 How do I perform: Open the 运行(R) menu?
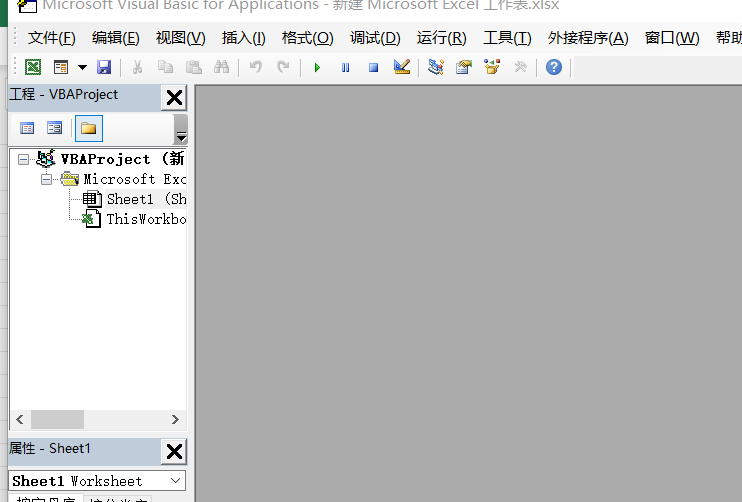[x=442, y=37]
